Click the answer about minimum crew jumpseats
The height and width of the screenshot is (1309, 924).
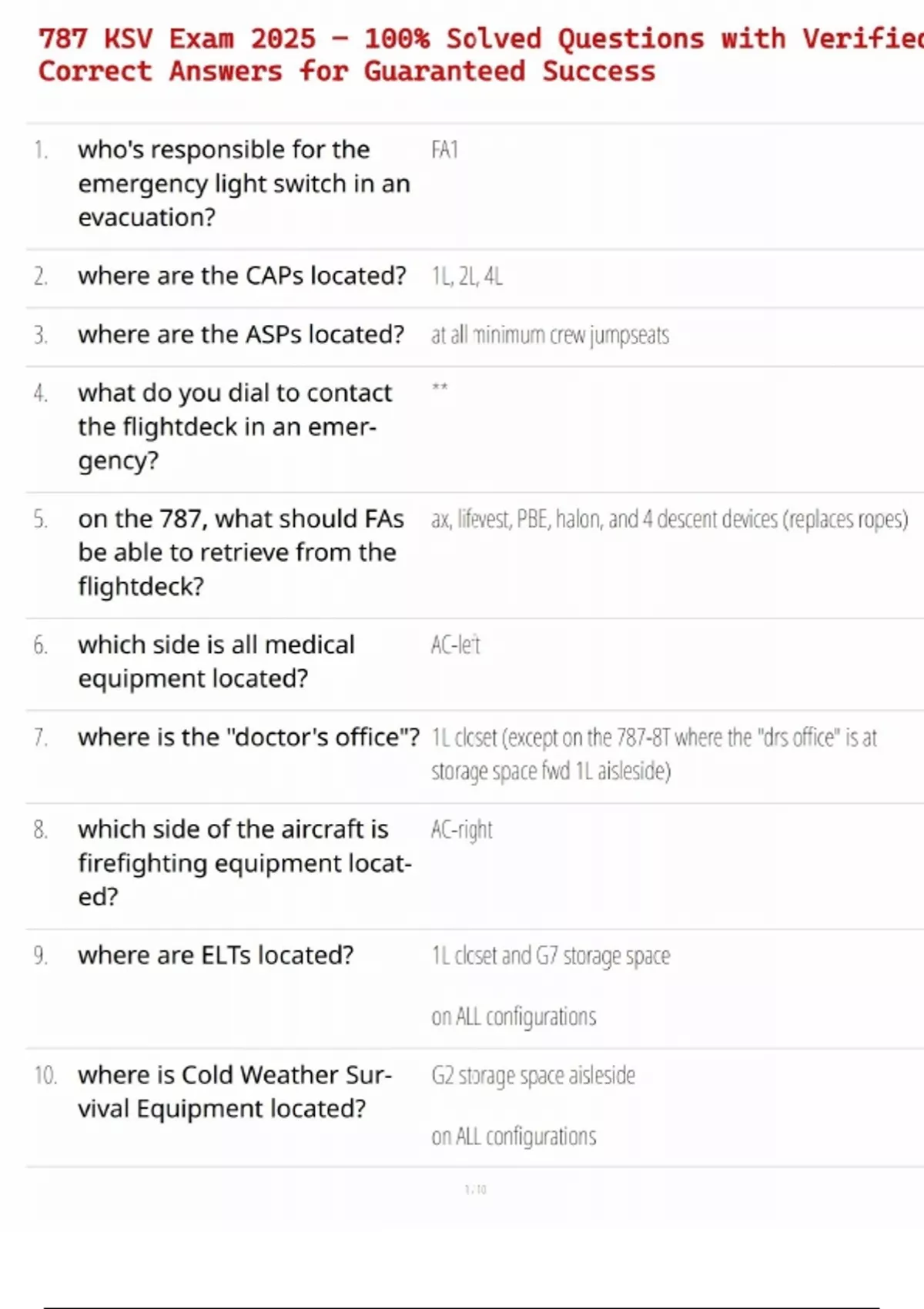(550, 335)
